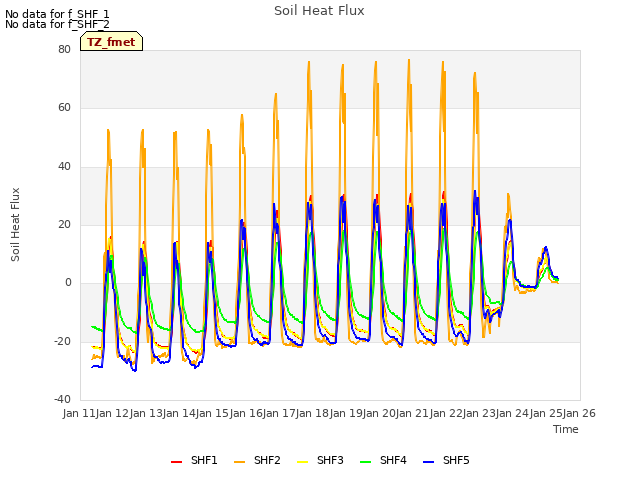The height and width of the screenshot is (480, 640).
Task: Click the Jan 26 x-axis label
Action: click(579, 413)
